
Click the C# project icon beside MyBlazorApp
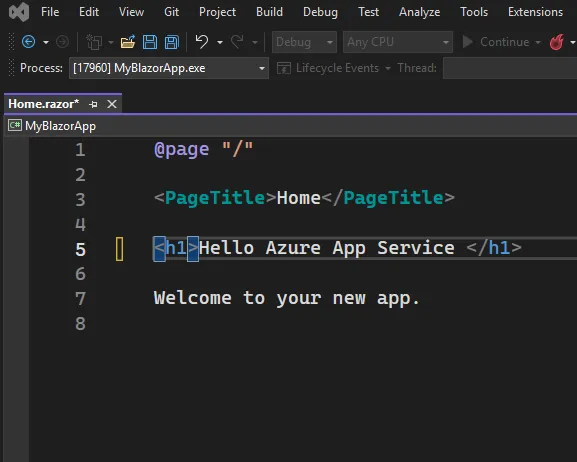[x=15, y=126]
